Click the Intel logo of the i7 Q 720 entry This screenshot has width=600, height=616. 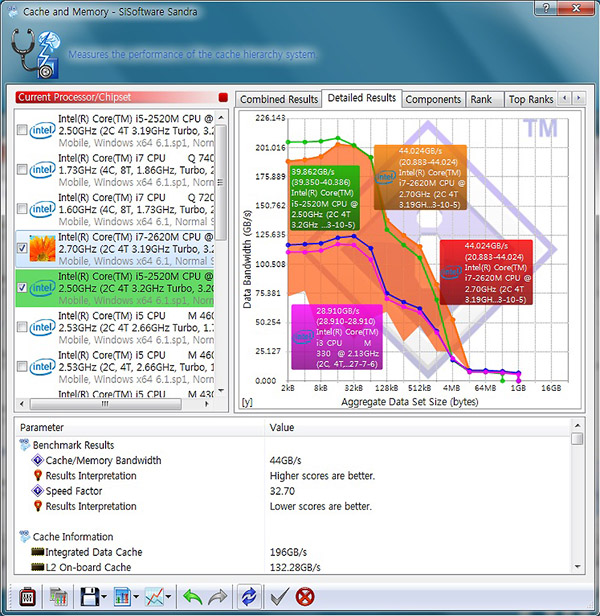(42, 209)
